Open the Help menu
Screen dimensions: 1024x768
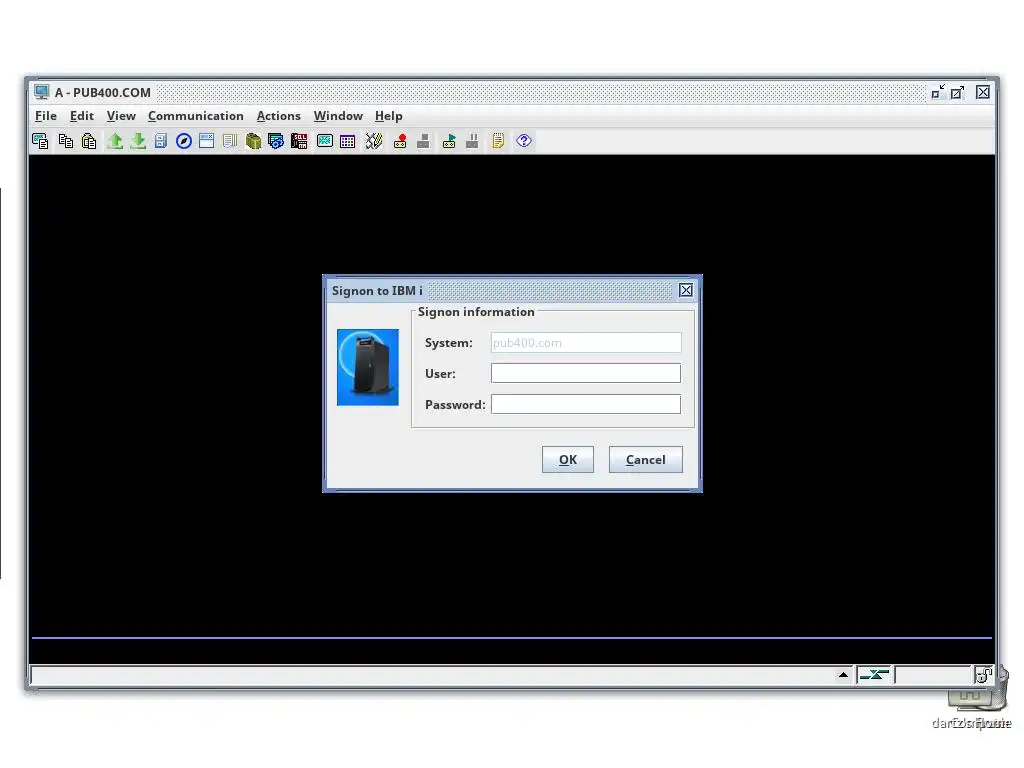pos(388,116)
